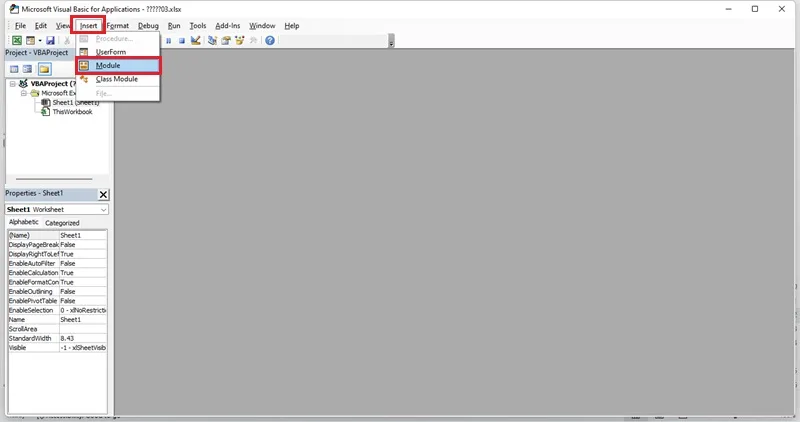
Task: Open the File menu
Action: tap(20, 26)
